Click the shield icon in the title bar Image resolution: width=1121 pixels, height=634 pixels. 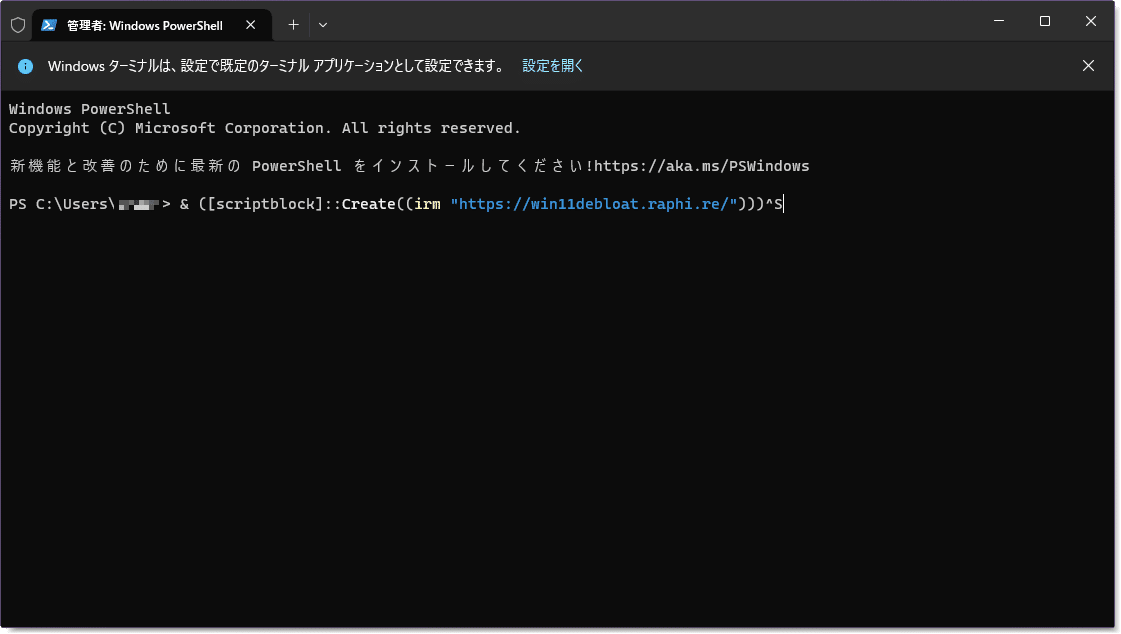pos(18,25)
